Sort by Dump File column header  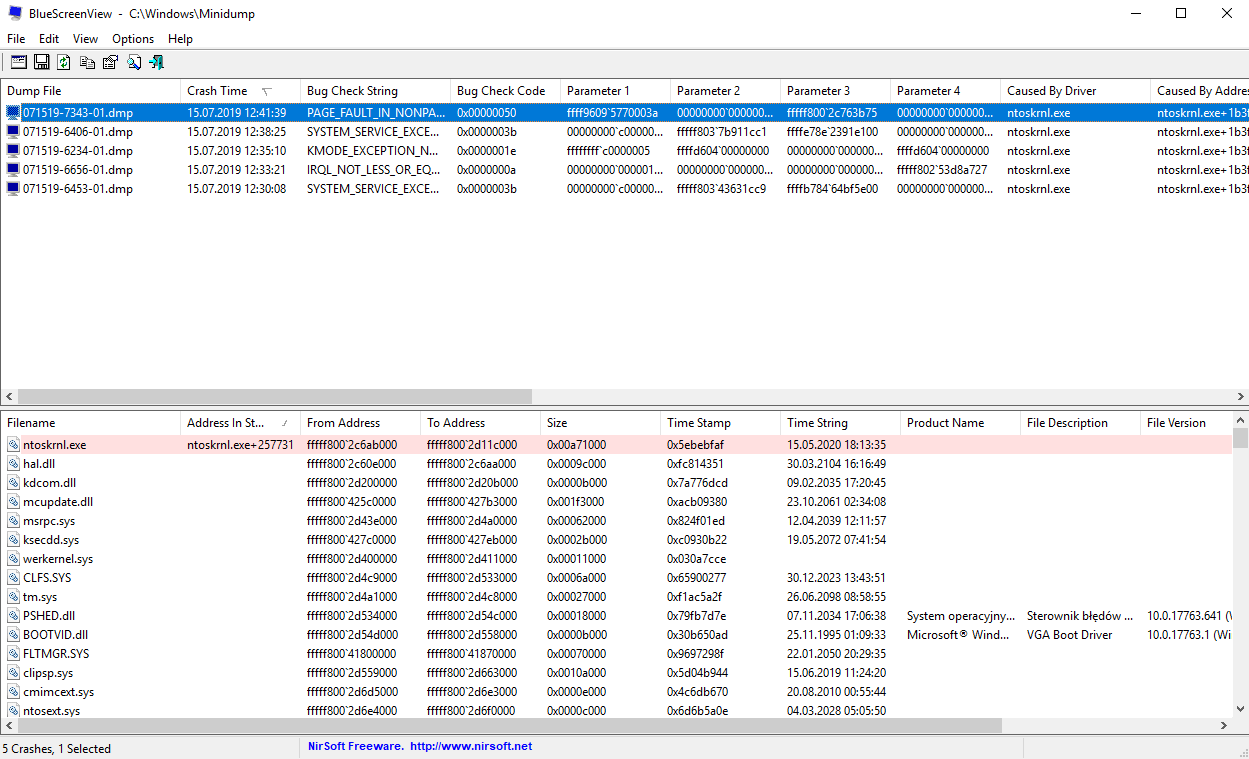(x=90, y=91)
